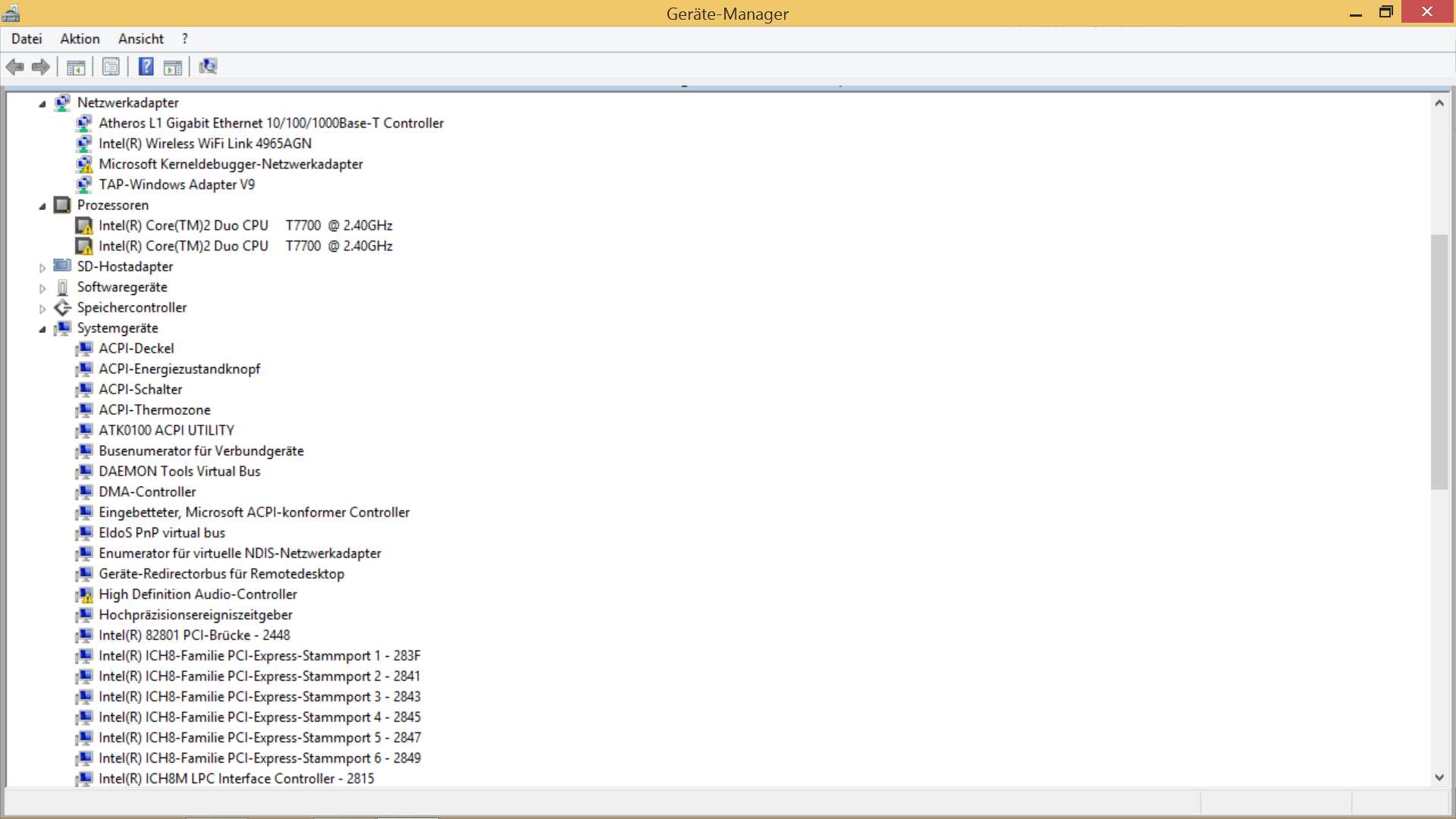Open the Ansicht menu
Viewport: 1456px width, 819px height.
tap(141, 39)
